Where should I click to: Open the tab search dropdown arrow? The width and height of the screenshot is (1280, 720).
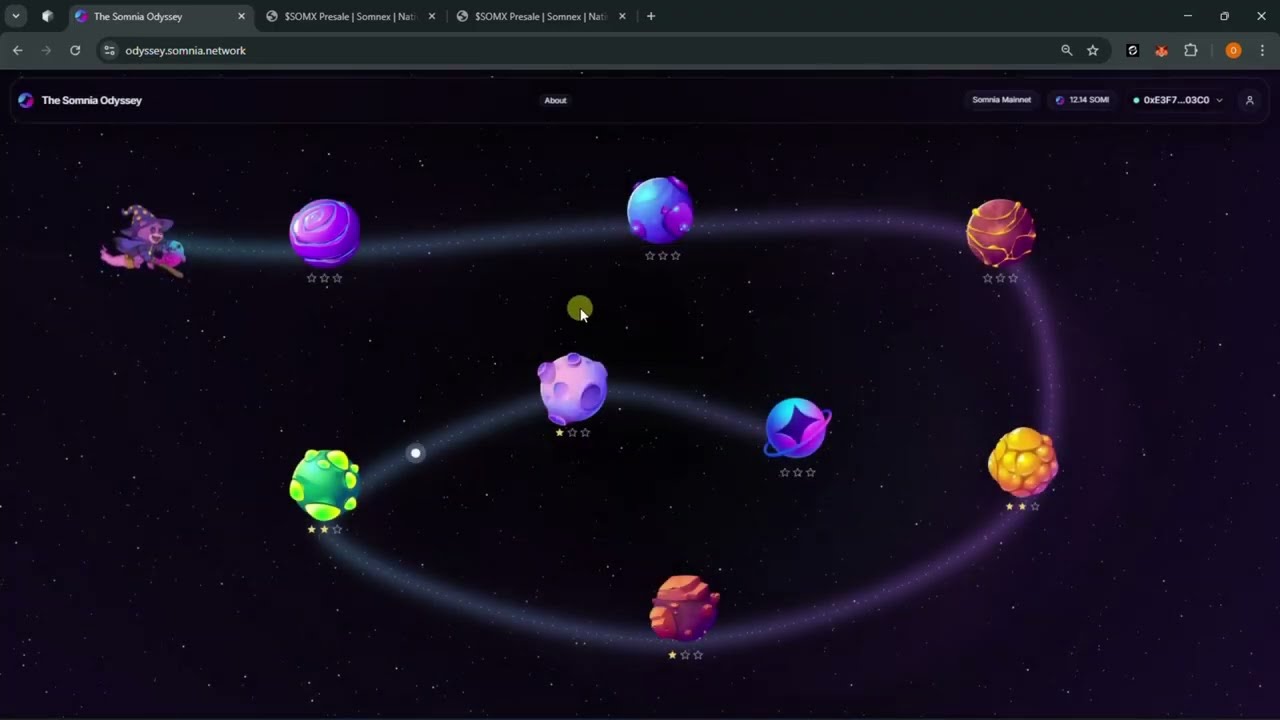click(x=16, y=16)
